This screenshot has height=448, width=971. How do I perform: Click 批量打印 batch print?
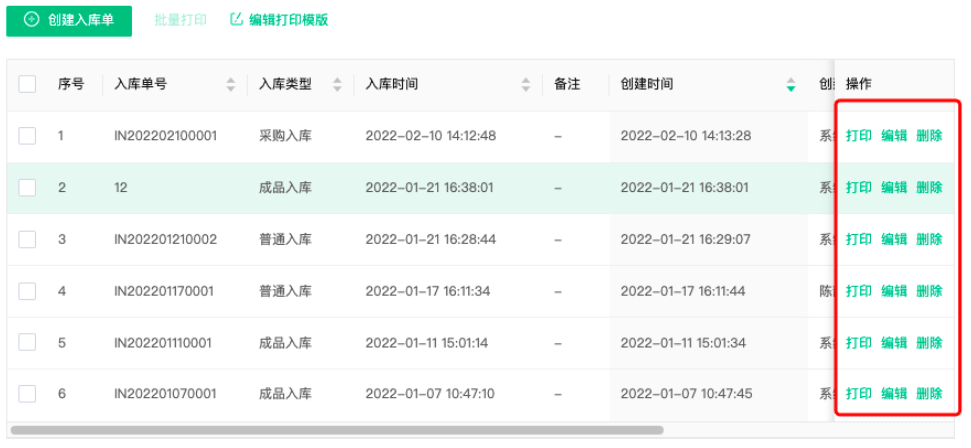coord(181,20)
